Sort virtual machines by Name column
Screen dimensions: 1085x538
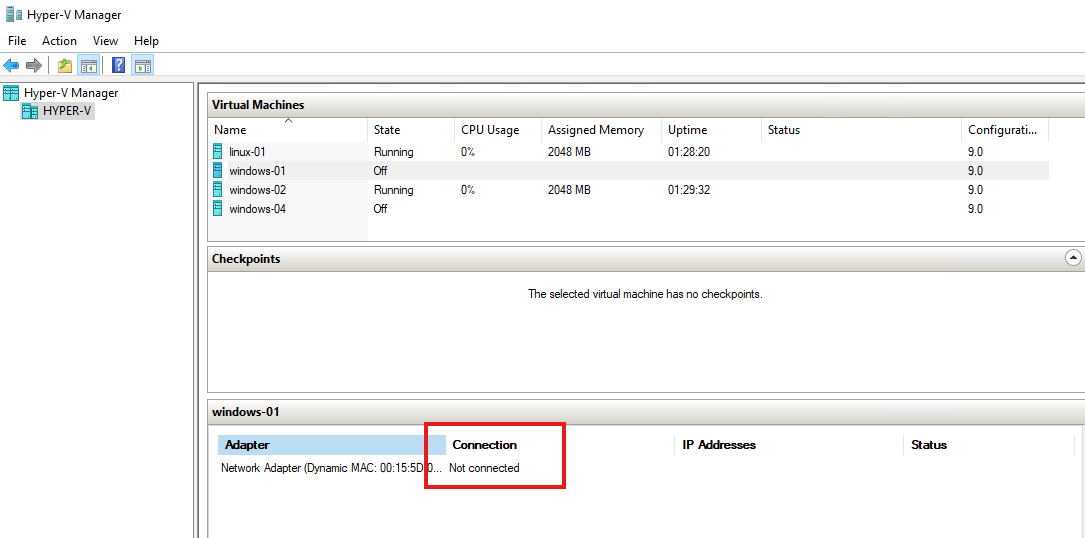point(230,130)
